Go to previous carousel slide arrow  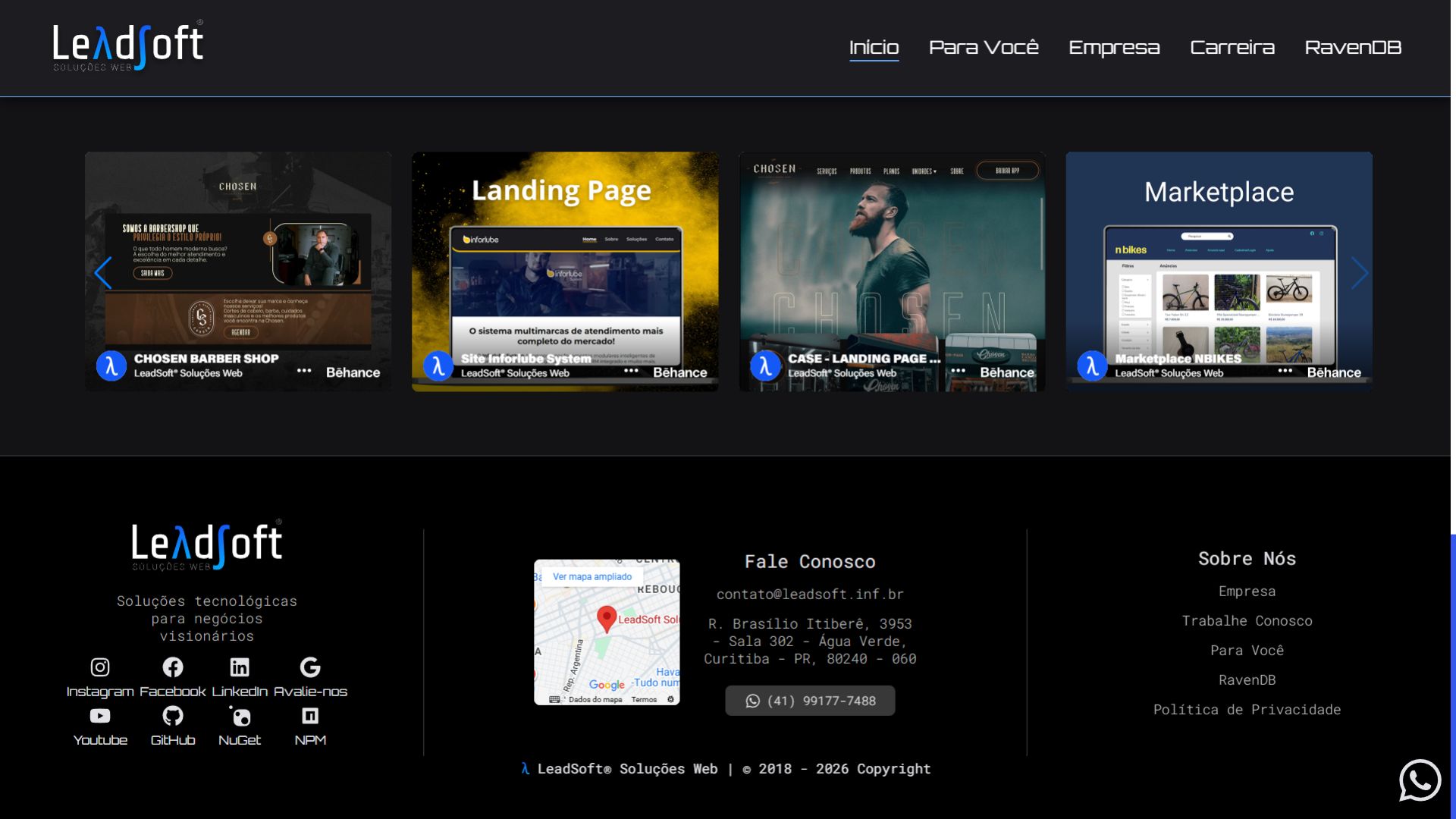(x=103, y=273)
